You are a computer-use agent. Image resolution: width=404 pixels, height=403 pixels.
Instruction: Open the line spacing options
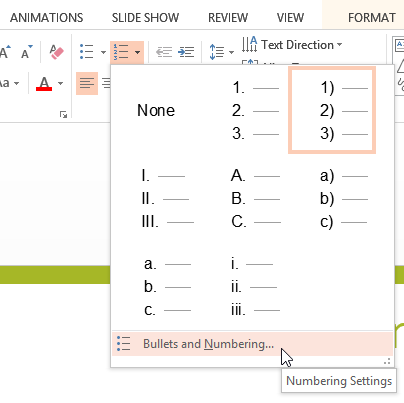coord(217,52)
